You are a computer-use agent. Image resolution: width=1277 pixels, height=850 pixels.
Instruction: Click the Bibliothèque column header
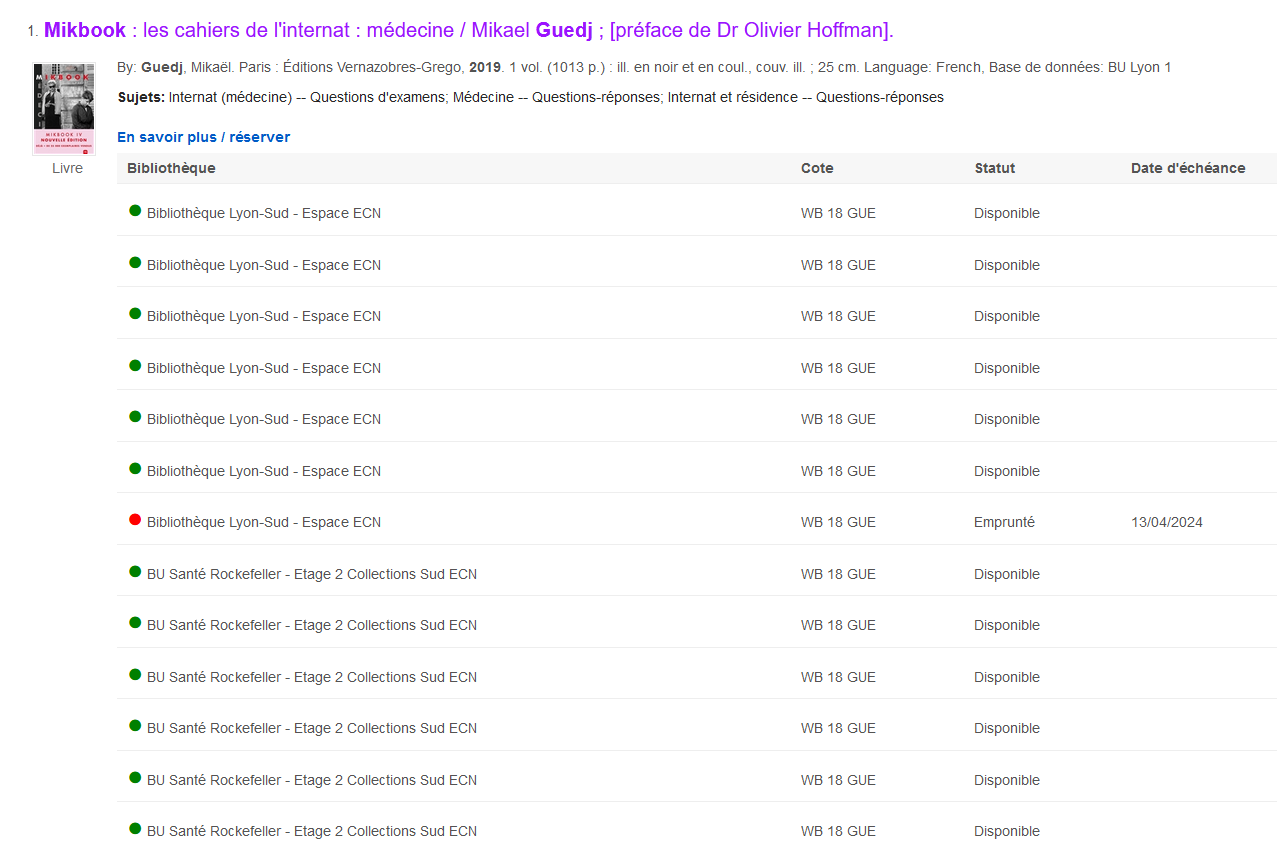171,168
